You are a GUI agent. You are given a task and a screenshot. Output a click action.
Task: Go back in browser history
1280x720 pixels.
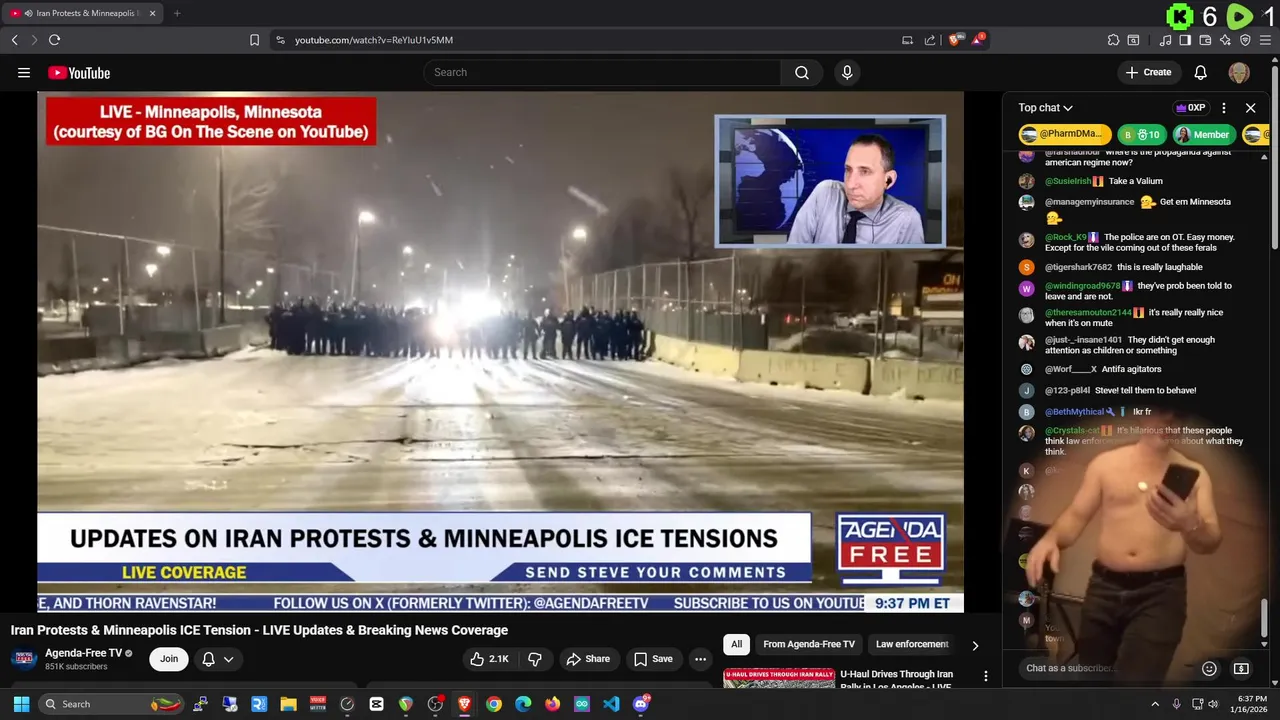(x=14, y=40)
